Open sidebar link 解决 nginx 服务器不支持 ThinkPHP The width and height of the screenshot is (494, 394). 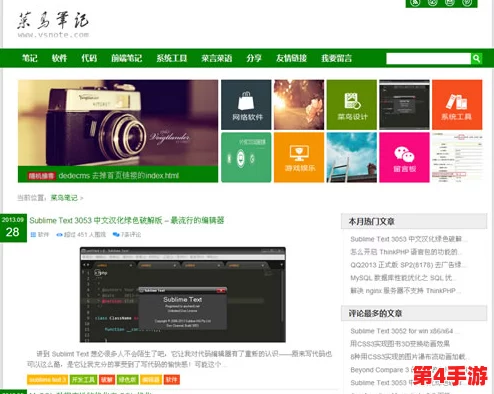[406, 291]
